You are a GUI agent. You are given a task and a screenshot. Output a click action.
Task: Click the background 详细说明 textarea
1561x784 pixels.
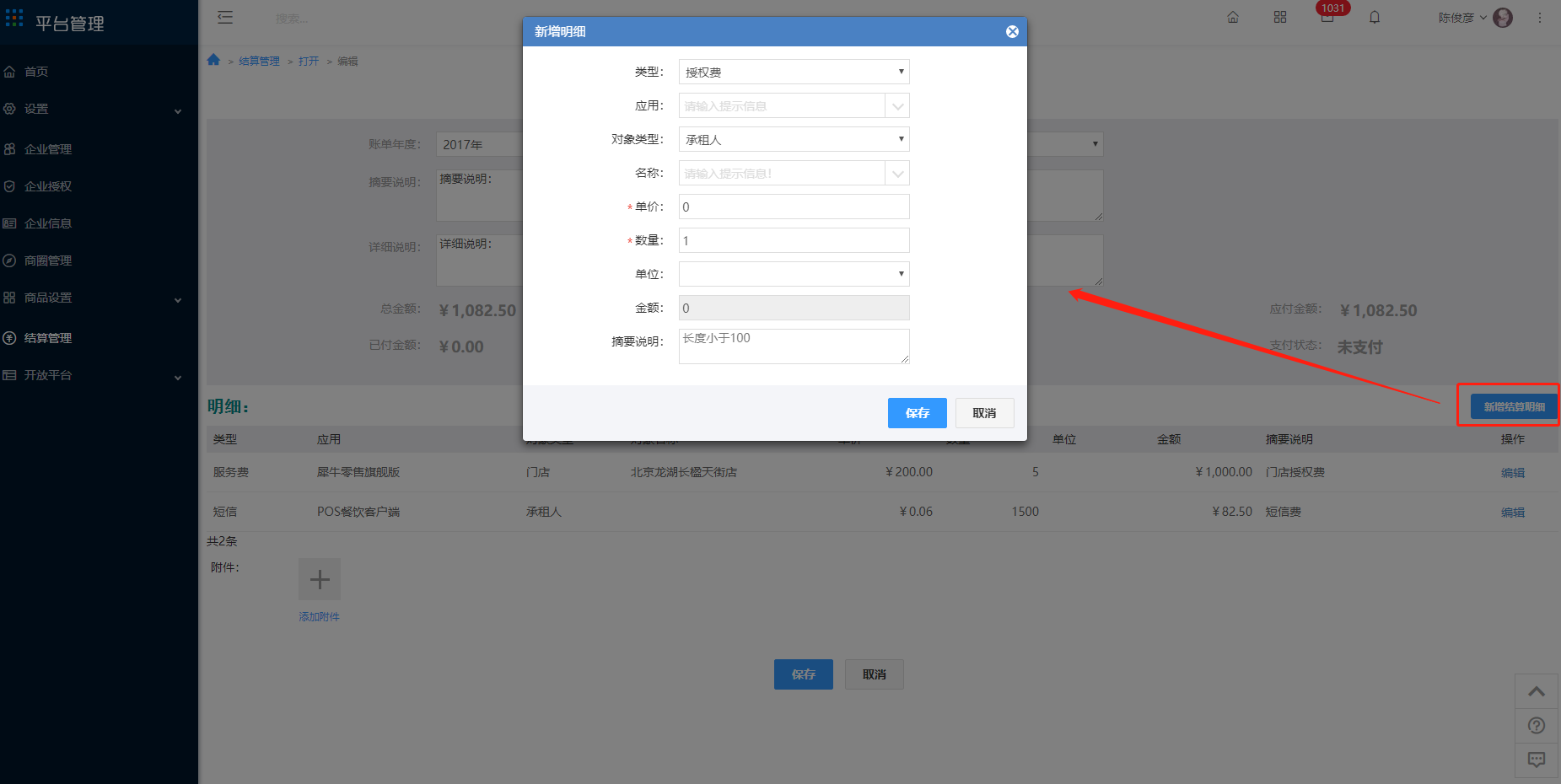[479, 260]
